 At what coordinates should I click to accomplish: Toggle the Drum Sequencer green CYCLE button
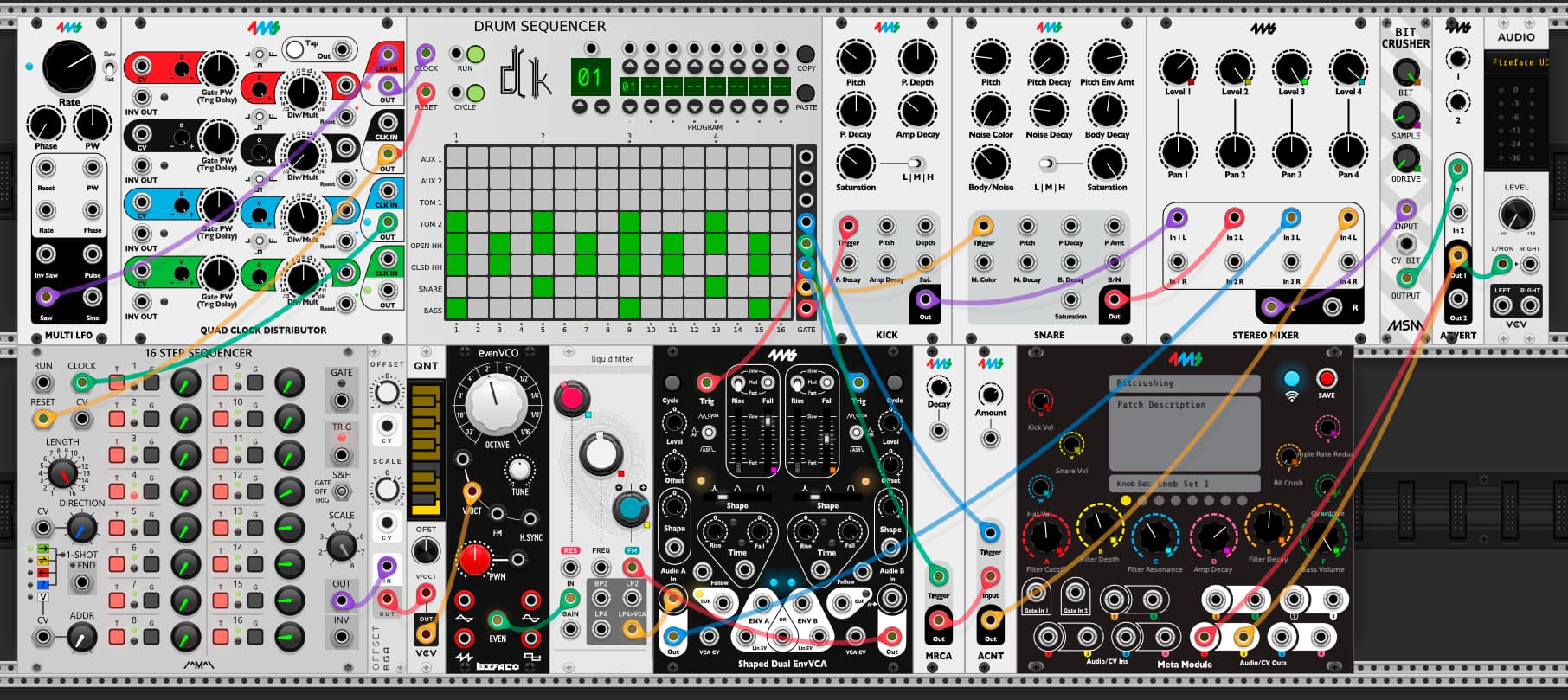(475, 93)
